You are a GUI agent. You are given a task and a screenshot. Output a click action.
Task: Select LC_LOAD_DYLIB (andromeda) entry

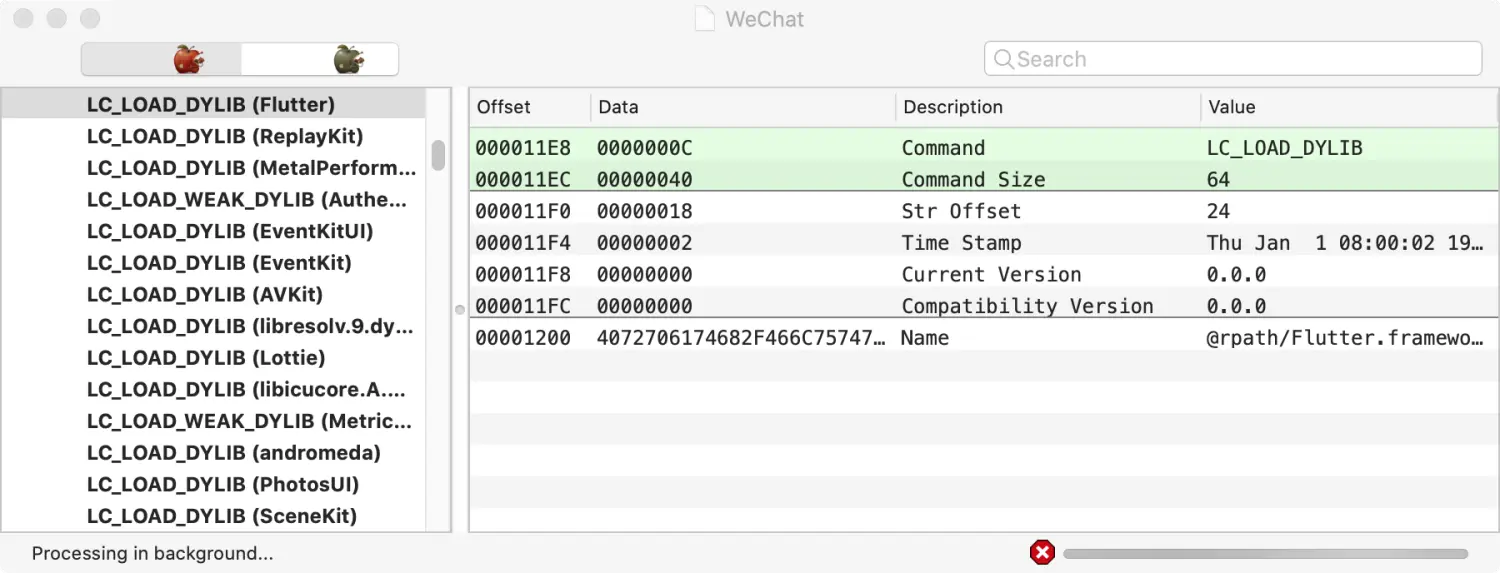point(234,453)
